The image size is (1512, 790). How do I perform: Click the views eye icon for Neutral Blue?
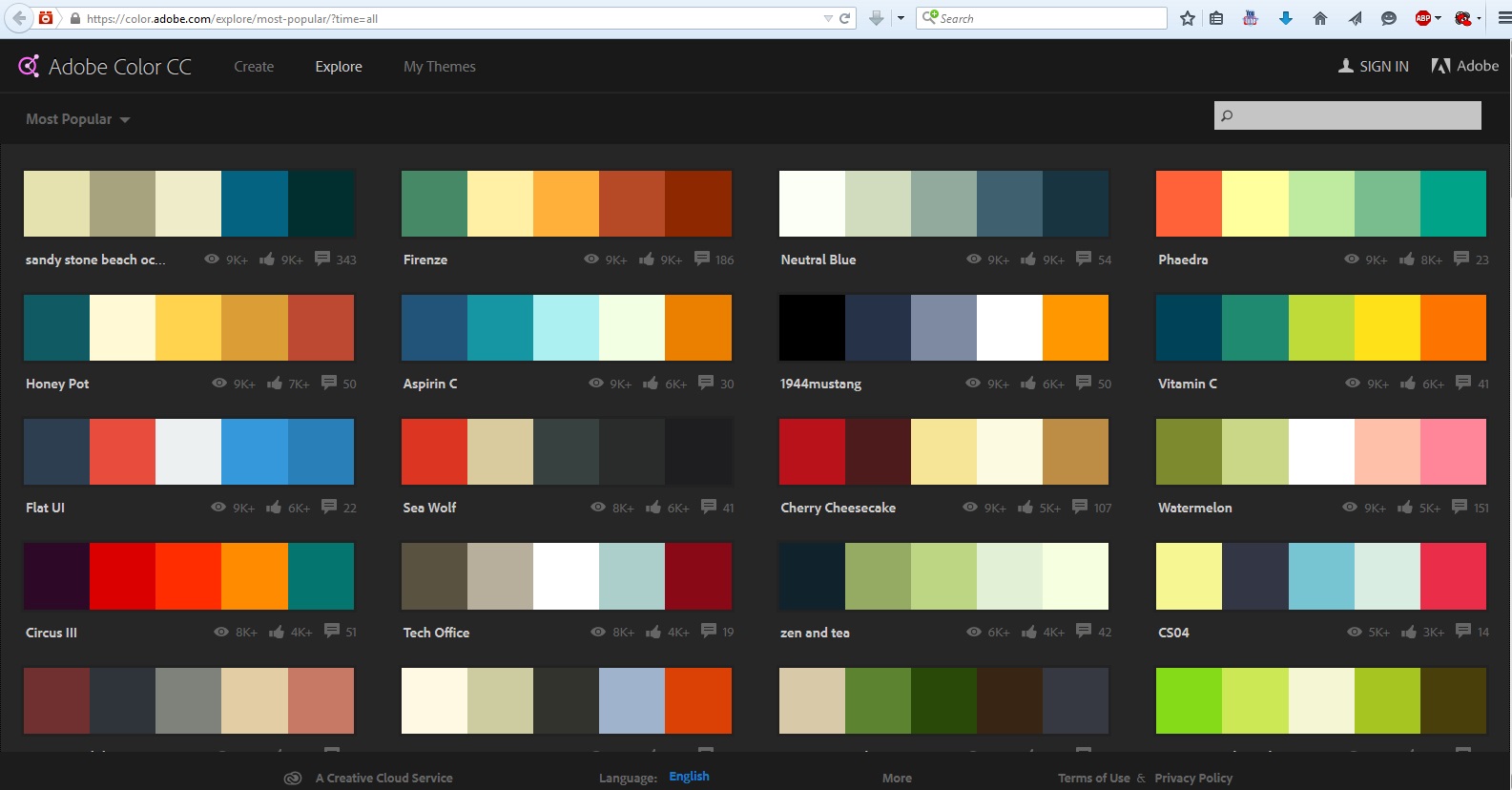point(974,260)
